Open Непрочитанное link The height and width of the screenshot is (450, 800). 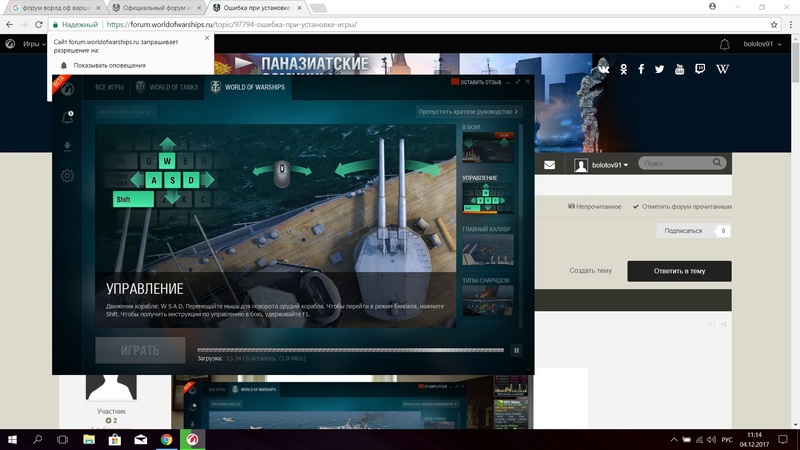coord(594,207)
